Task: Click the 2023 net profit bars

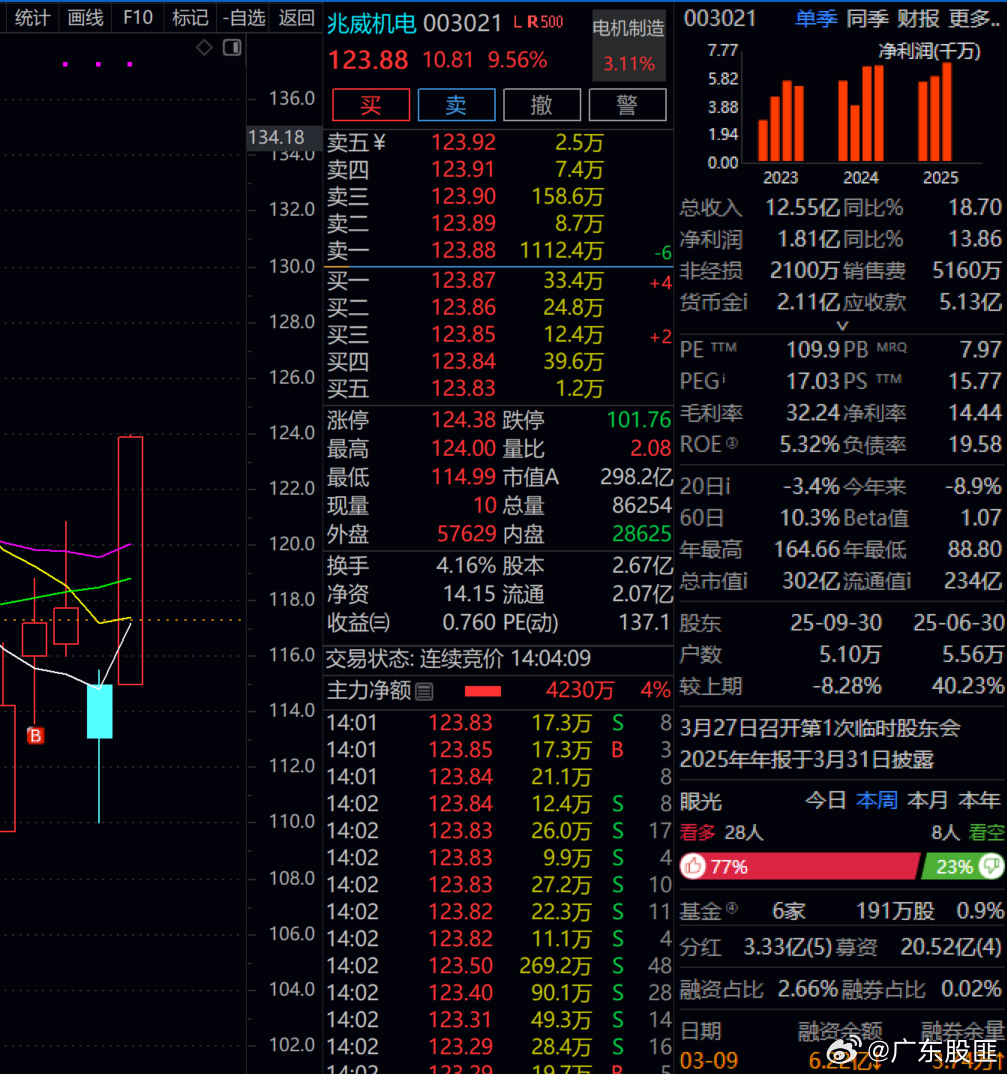Action: pos(781,121)
